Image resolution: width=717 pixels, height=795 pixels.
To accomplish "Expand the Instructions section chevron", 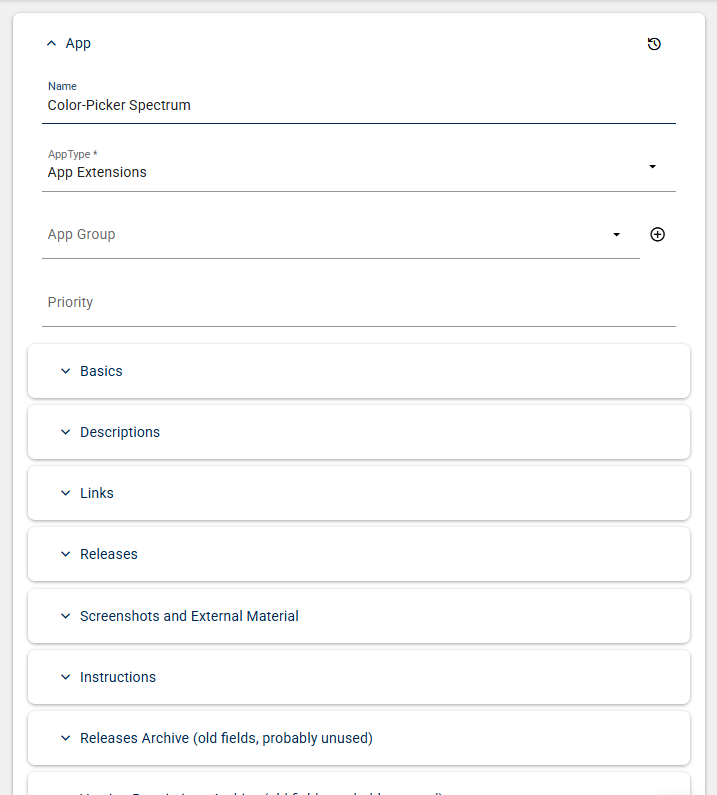I will (x=66, y=677).
